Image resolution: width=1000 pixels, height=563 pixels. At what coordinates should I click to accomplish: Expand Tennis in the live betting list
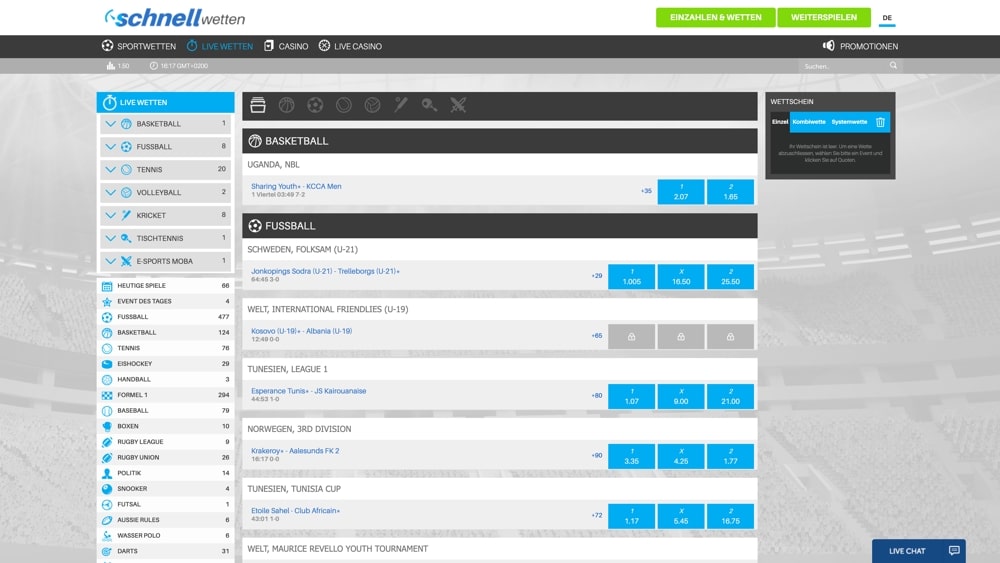click(x=165, y=170)
